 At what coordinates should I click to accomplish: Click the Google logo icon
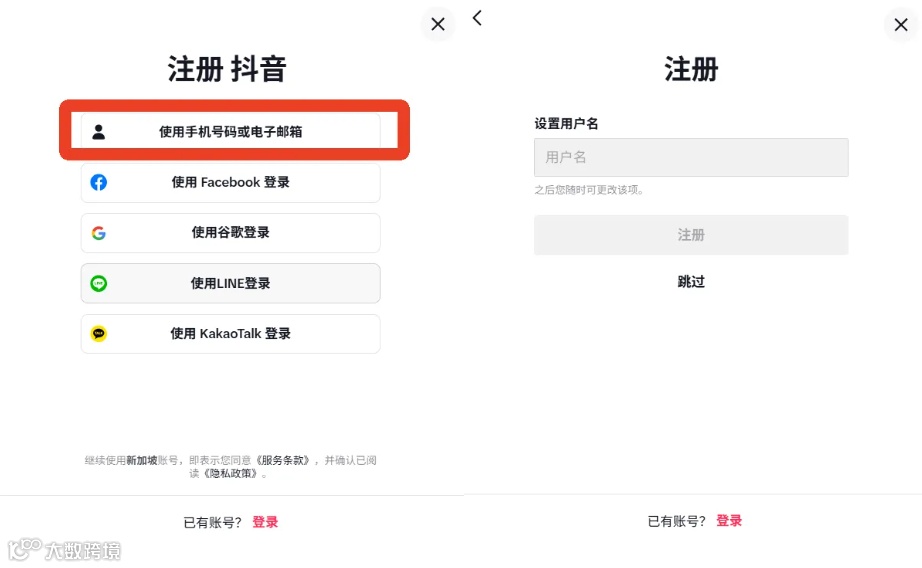(x=98, y=233)
